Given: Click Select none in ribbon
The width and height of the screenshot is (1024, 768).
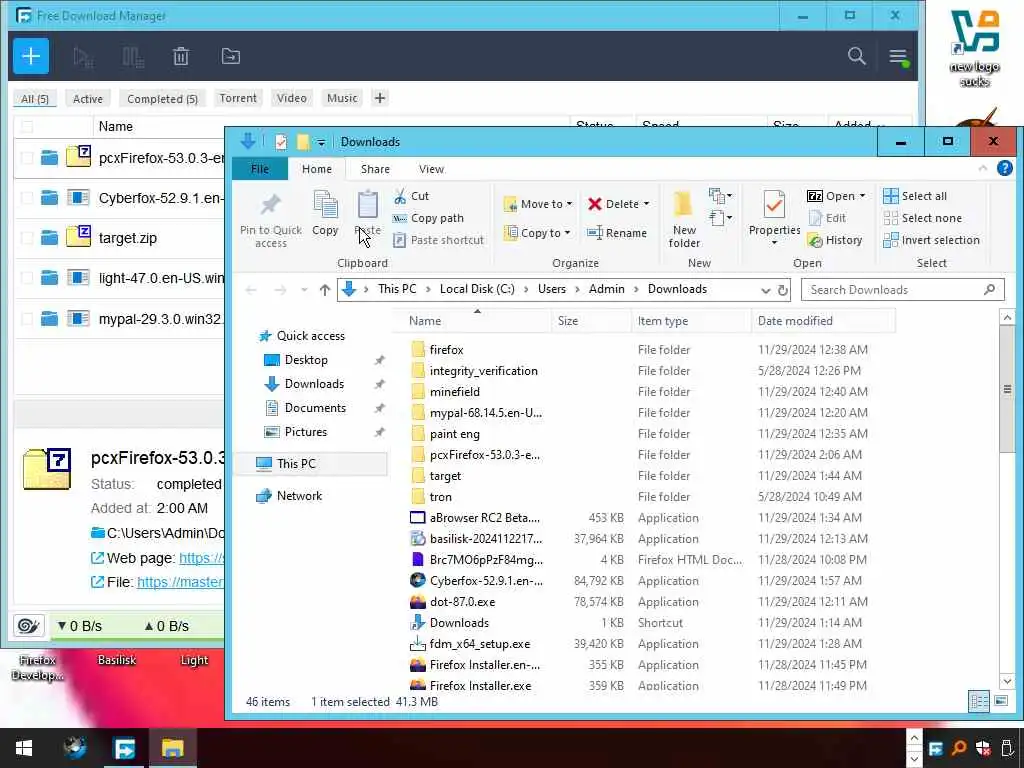Looking at the screenshot, I should coord(922,218).
